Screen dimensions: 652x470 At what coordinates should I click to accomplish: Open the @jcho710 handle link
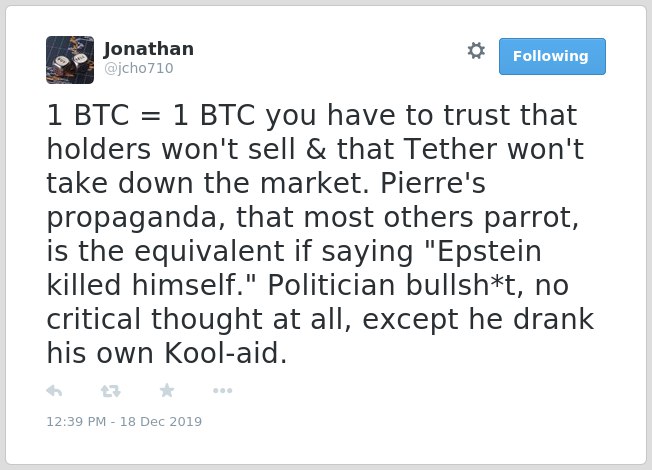[x=138, y=68]
